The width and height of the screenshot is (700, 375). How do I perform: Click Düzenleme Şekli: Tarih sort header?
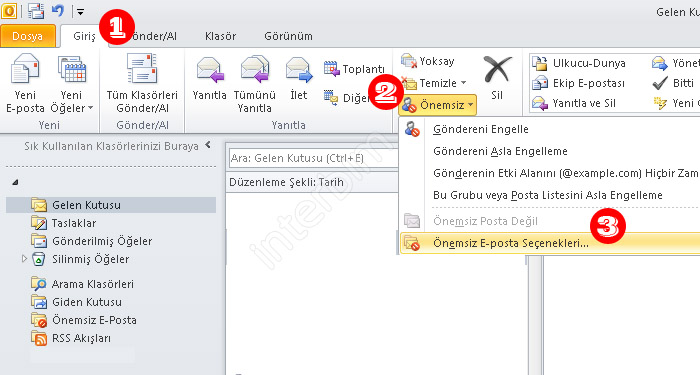click(312, 182)
